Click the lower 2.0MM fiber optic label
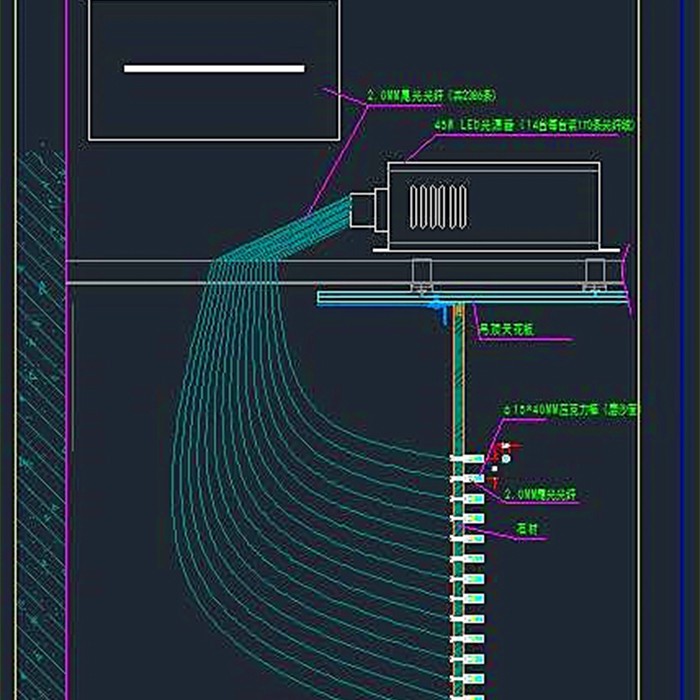700x700 pixels. [x=540, y=494]
